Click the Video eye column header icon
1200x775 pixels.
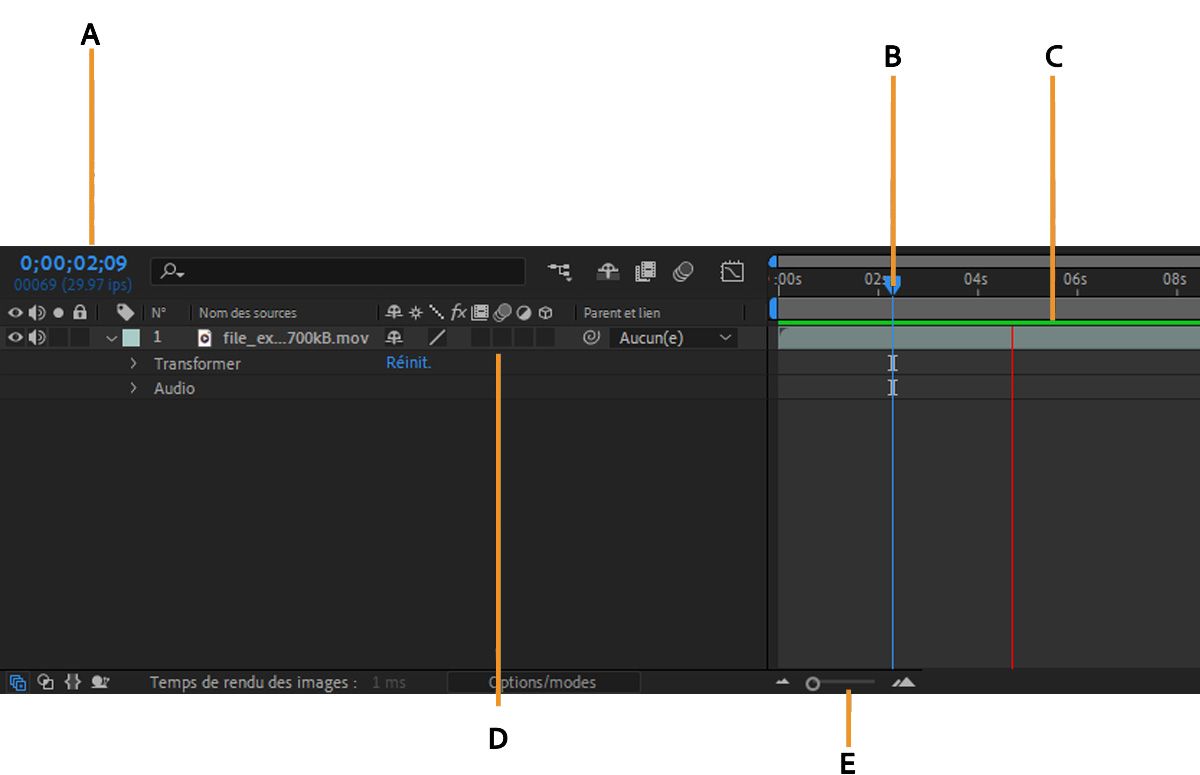point(15,313)
